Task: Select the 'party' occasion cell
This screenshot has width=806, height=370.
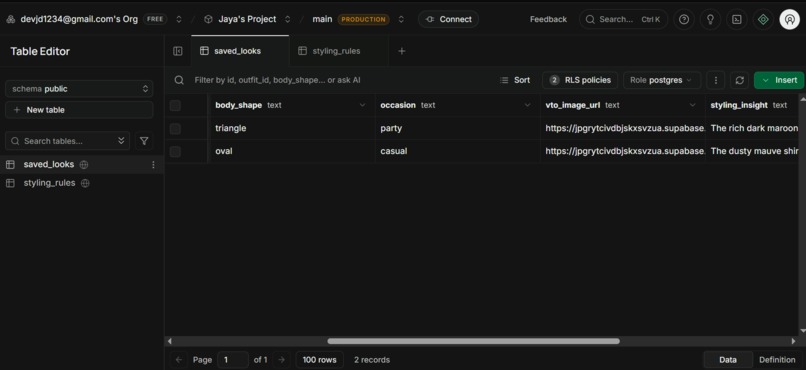Action: click(x=457, y=128)
